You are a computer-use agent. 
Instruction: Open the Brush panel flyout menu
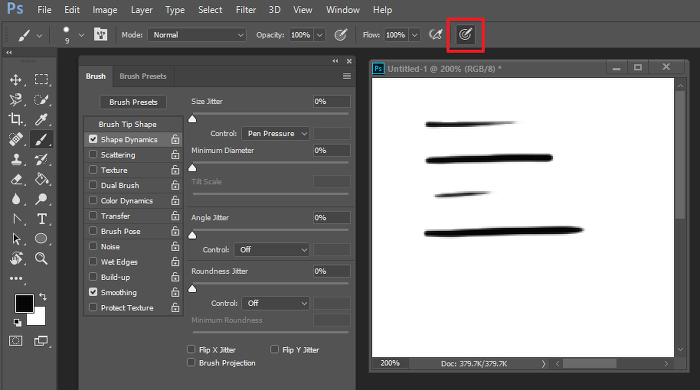pos(346,76)
